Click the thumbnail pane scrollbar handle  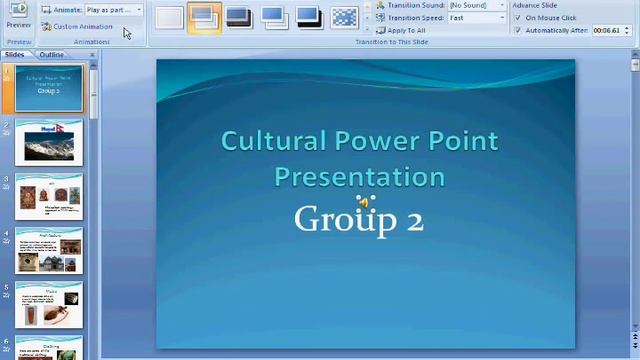tap(93, 95)
